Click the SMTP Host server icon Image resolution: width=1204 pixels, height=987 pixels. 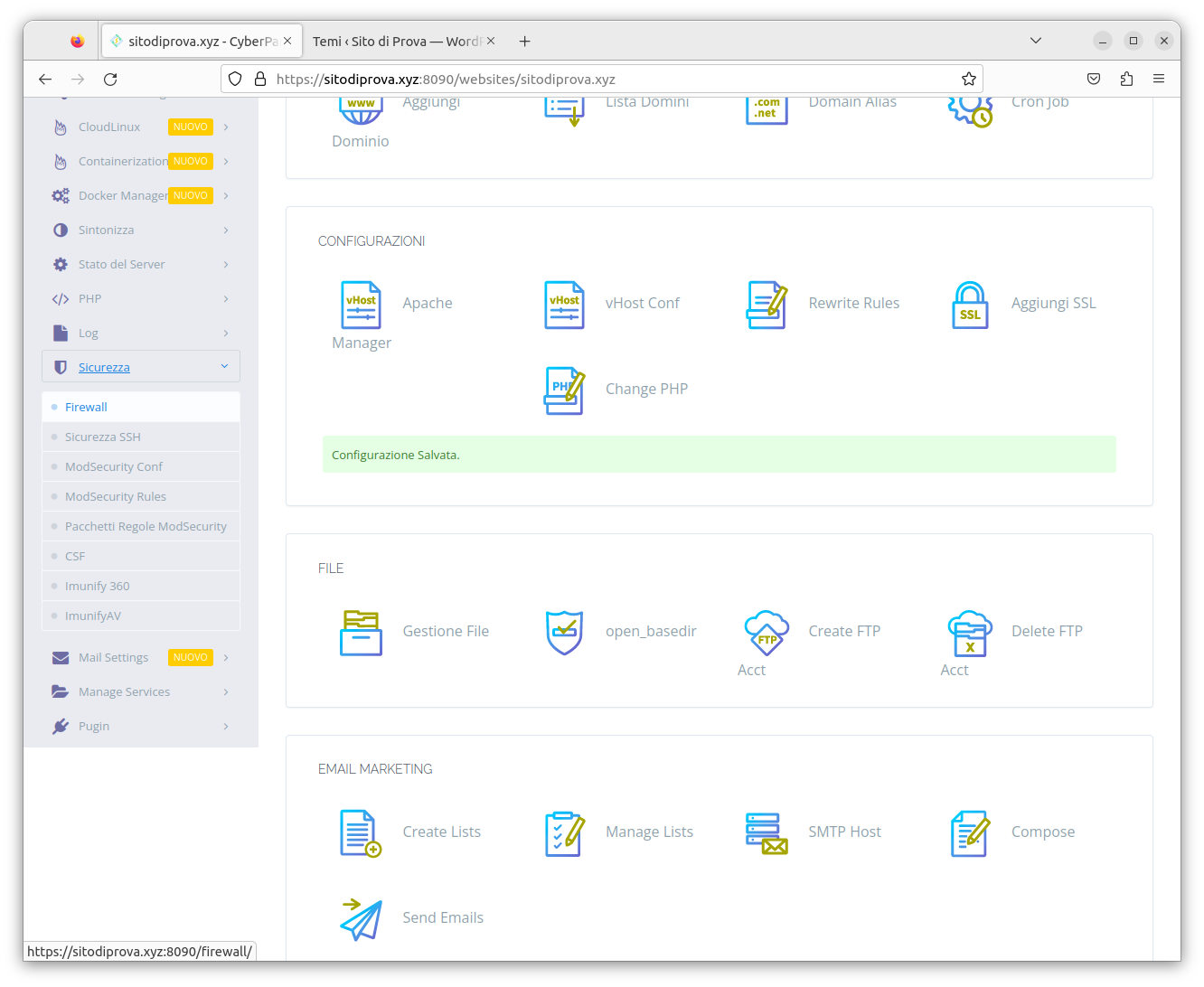point(767,833)
